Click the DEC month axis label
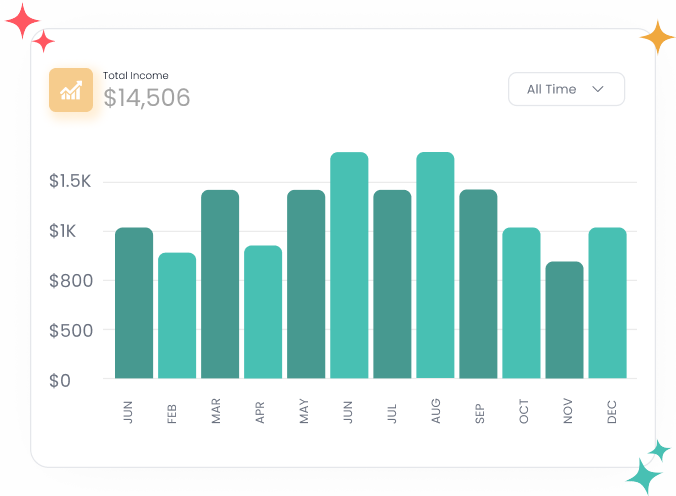The image size is (676, 496). (612, 412)
